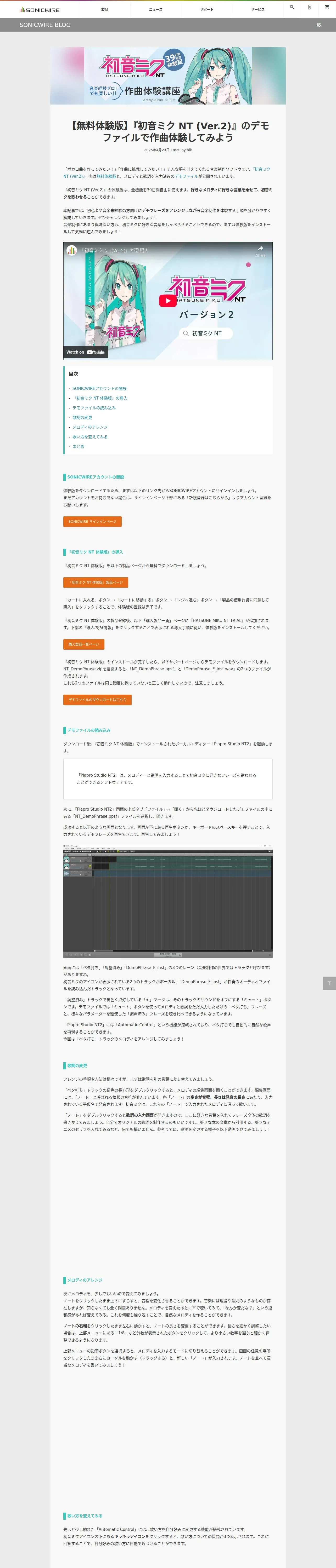336x1568 pixels.
Task: Open the 無料体験版 link in intro paragraph
Action: [x=106, y=176]
